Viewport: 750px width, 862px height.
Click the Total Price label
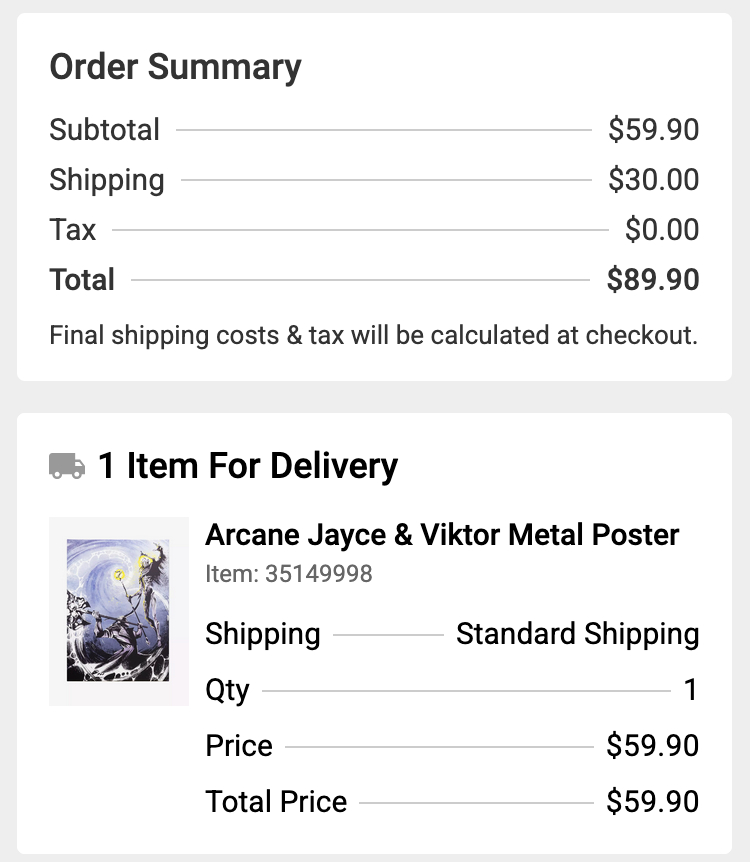(x=276, y=802)
